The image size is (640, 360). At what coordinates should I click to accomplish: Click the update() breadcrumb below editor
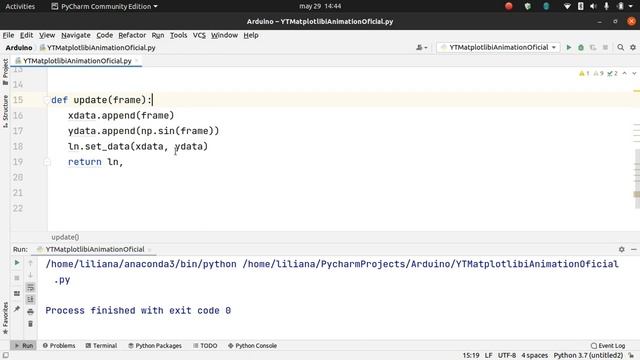click(x=65, y=237)
